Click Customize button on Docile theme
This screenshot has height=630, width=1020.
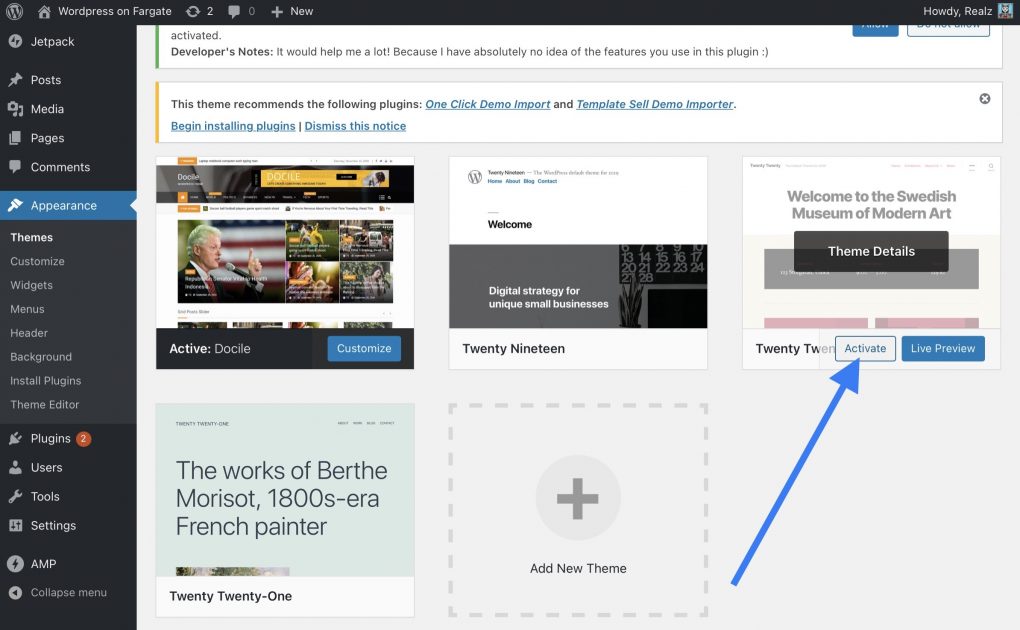pos(364,348)
